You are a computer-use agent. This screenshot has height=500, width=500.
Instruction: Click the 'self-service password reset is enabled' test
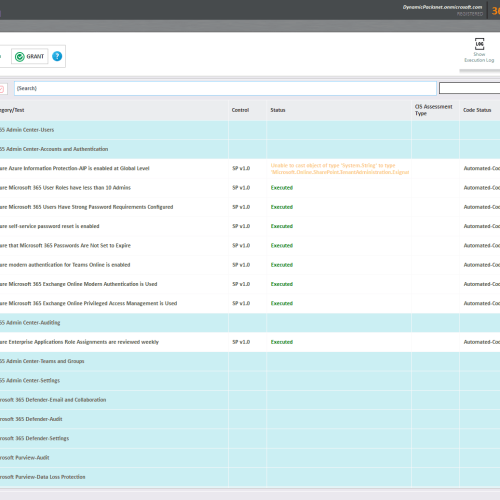point(50,226)
